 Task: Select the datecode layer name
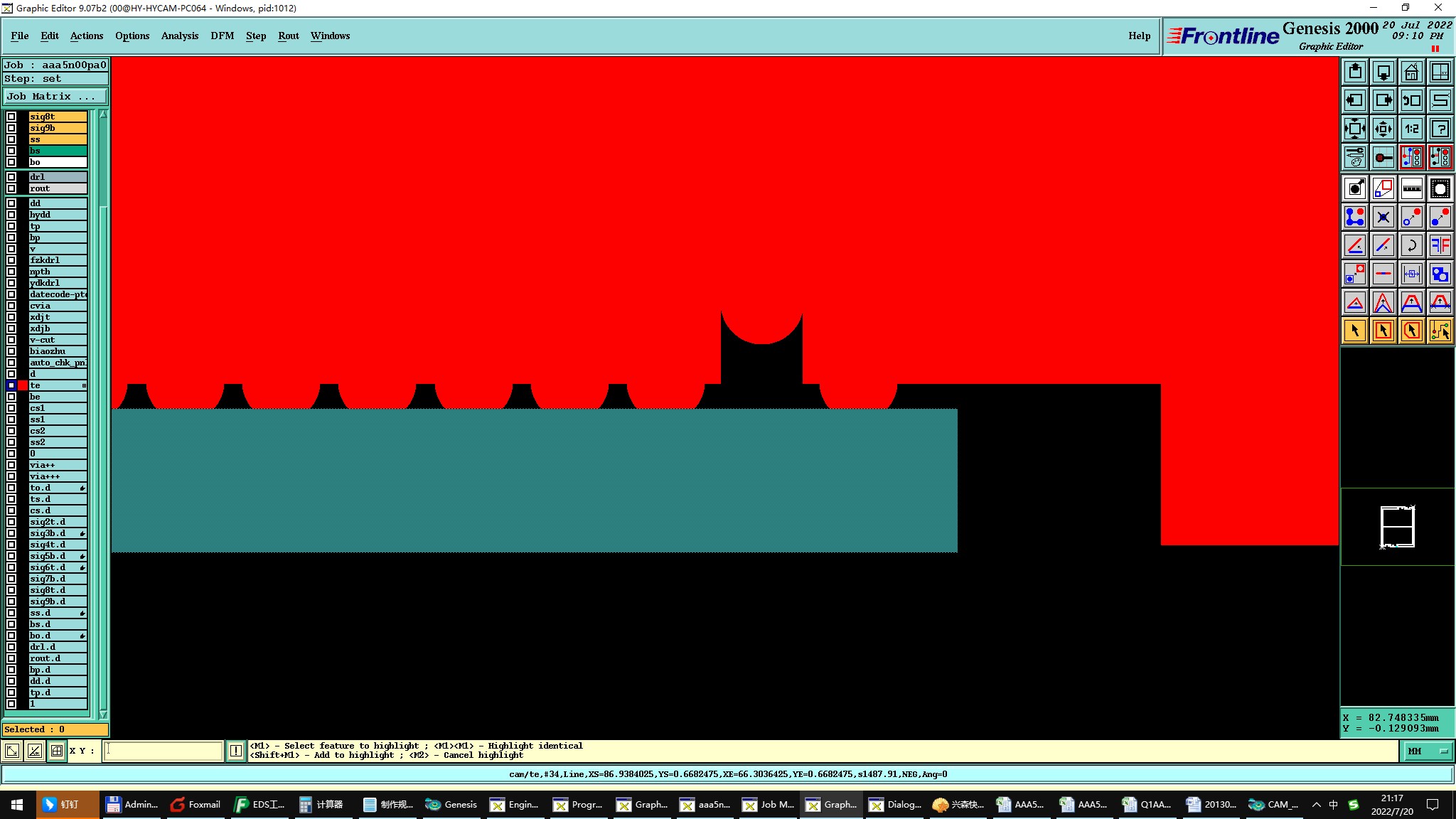tap(58, 294)
